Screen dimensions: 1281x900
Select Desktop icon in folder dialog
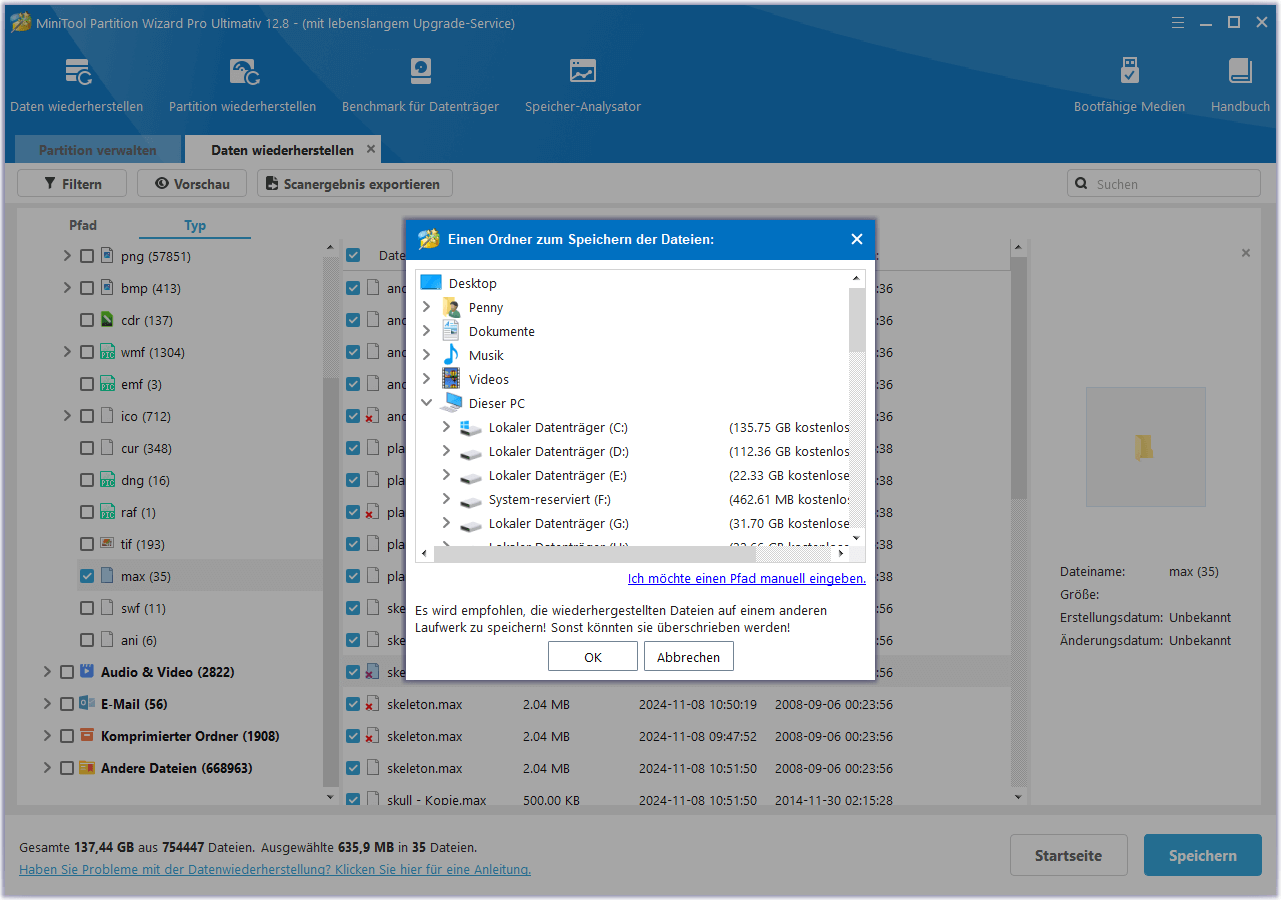tap(431, 283)
